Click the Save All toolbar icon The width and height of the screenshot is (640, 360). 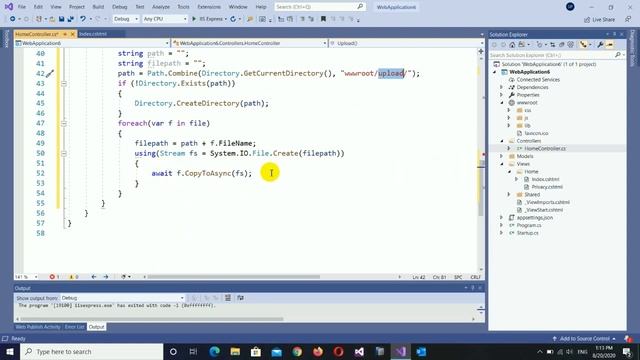(x=70, y=19)
